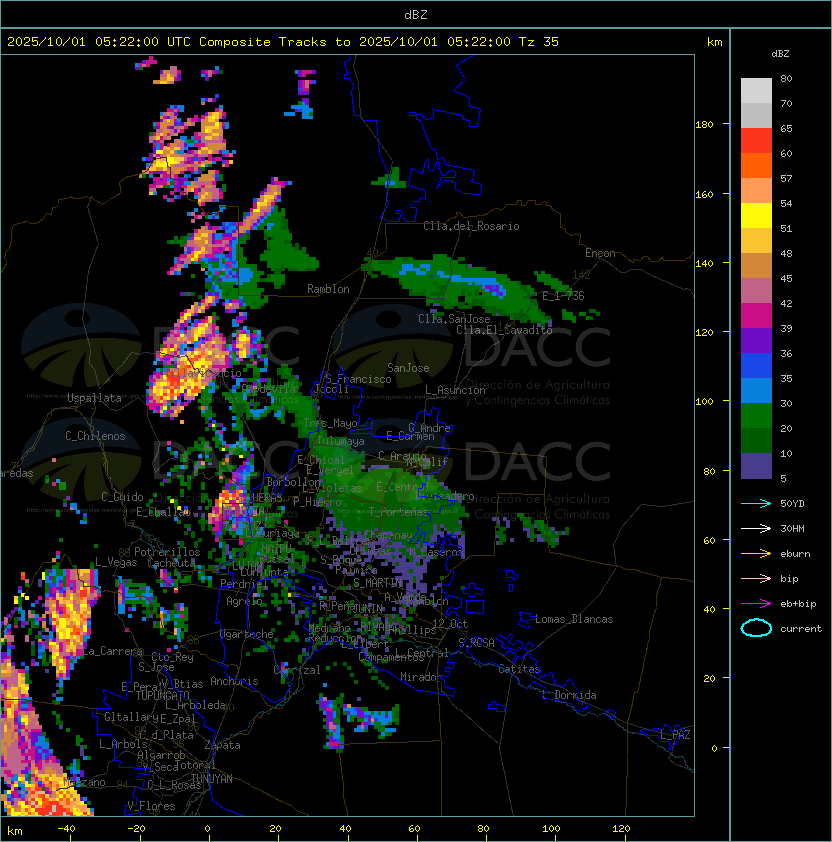Click the 65 dBZ red legend swatch

point(756,141)
